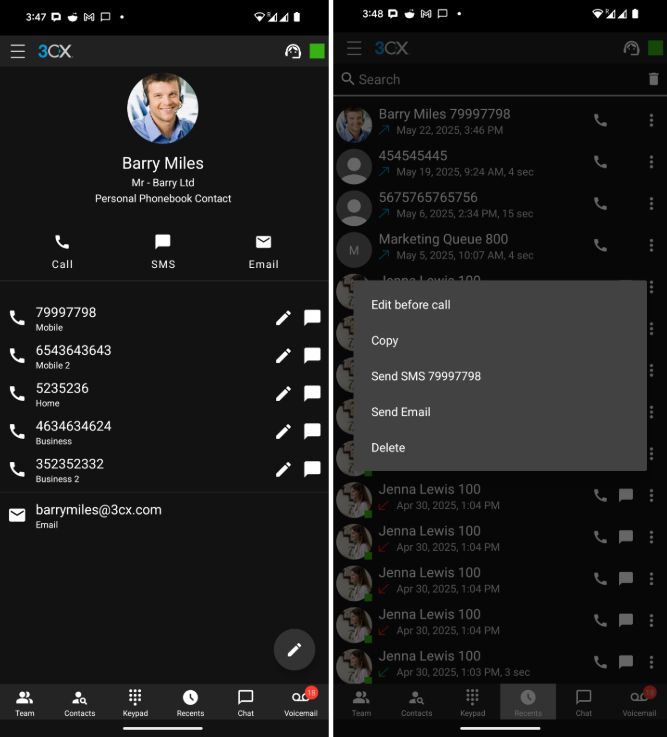
Task: Call Jenna Lewis from 1:03 PM entry
Action: [x=600, y=662]
